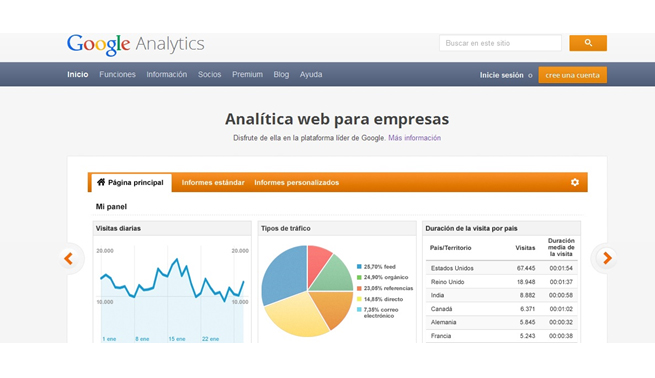The height and width of the screenshot is (378, 655).
Task: Click the '67.445' visits value
Action: coord(526,268)
